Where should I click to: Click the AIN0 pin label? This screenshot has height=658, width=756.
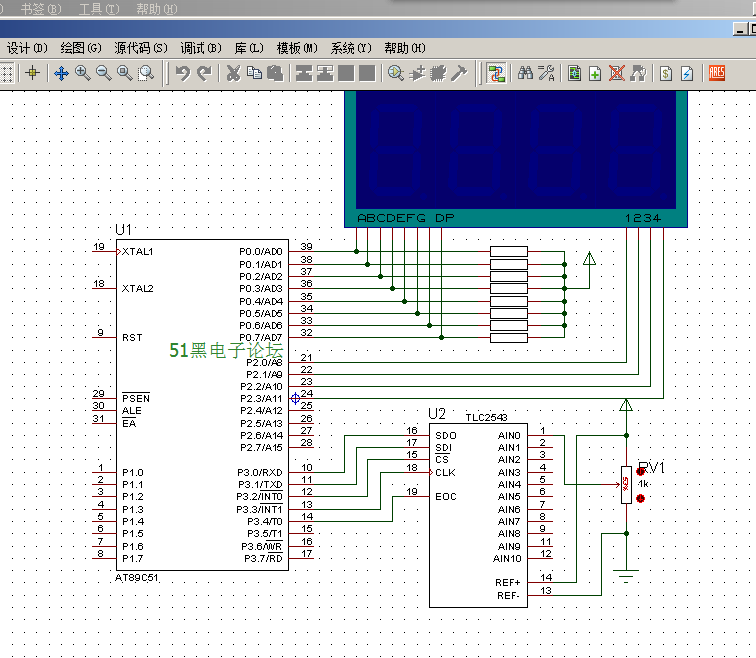coord(509,435)
